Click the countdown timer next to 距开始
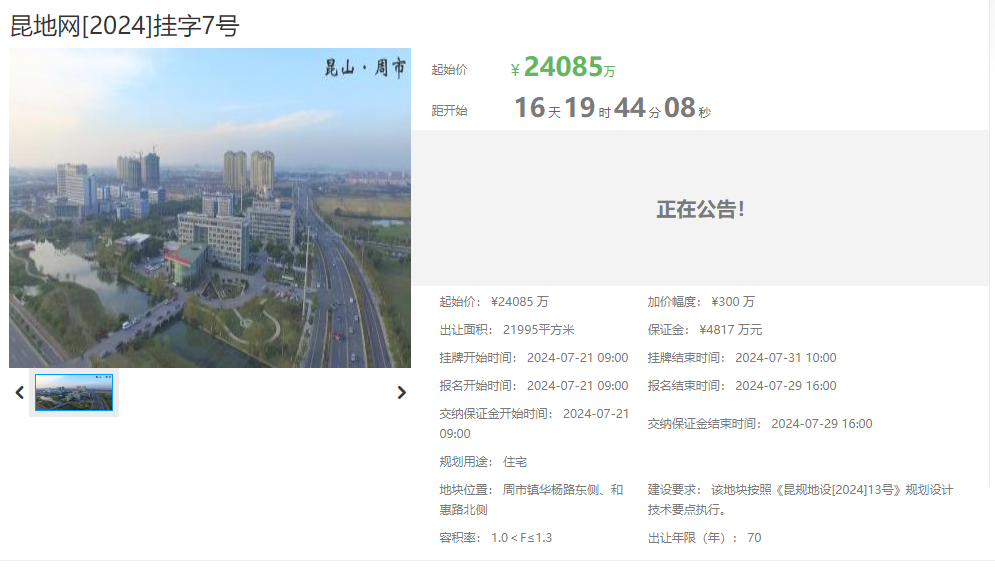Viewport: 995px width, 568px height. point(612,108)
